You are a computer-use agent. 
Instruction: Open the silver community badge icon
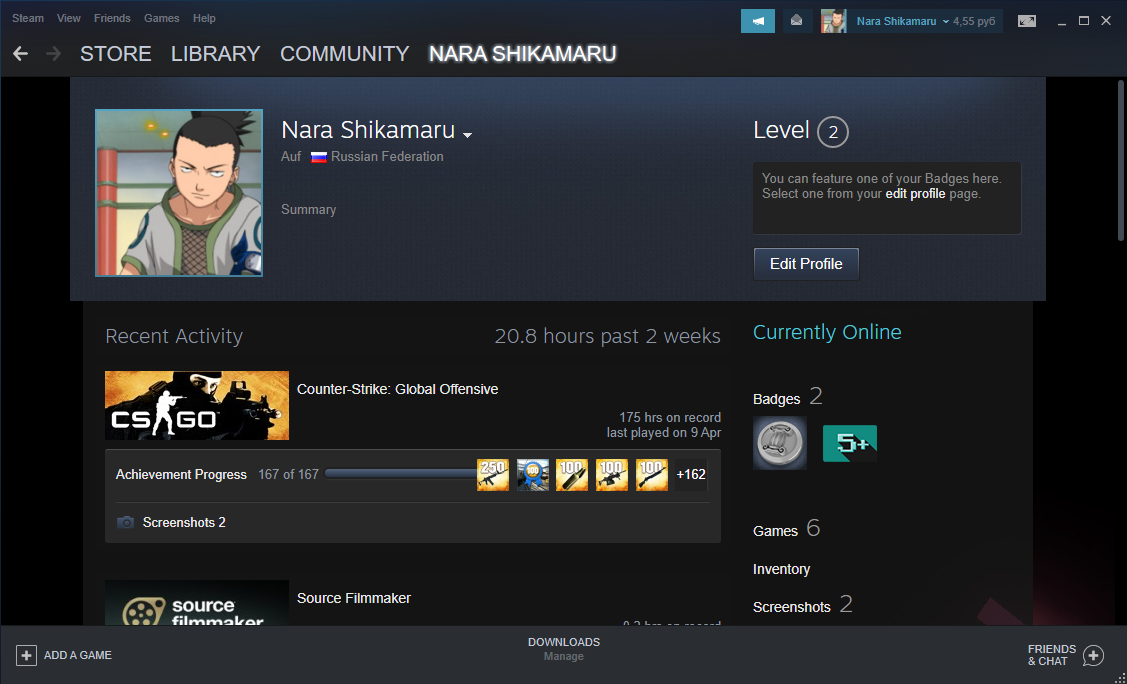[x=780, y=443]
